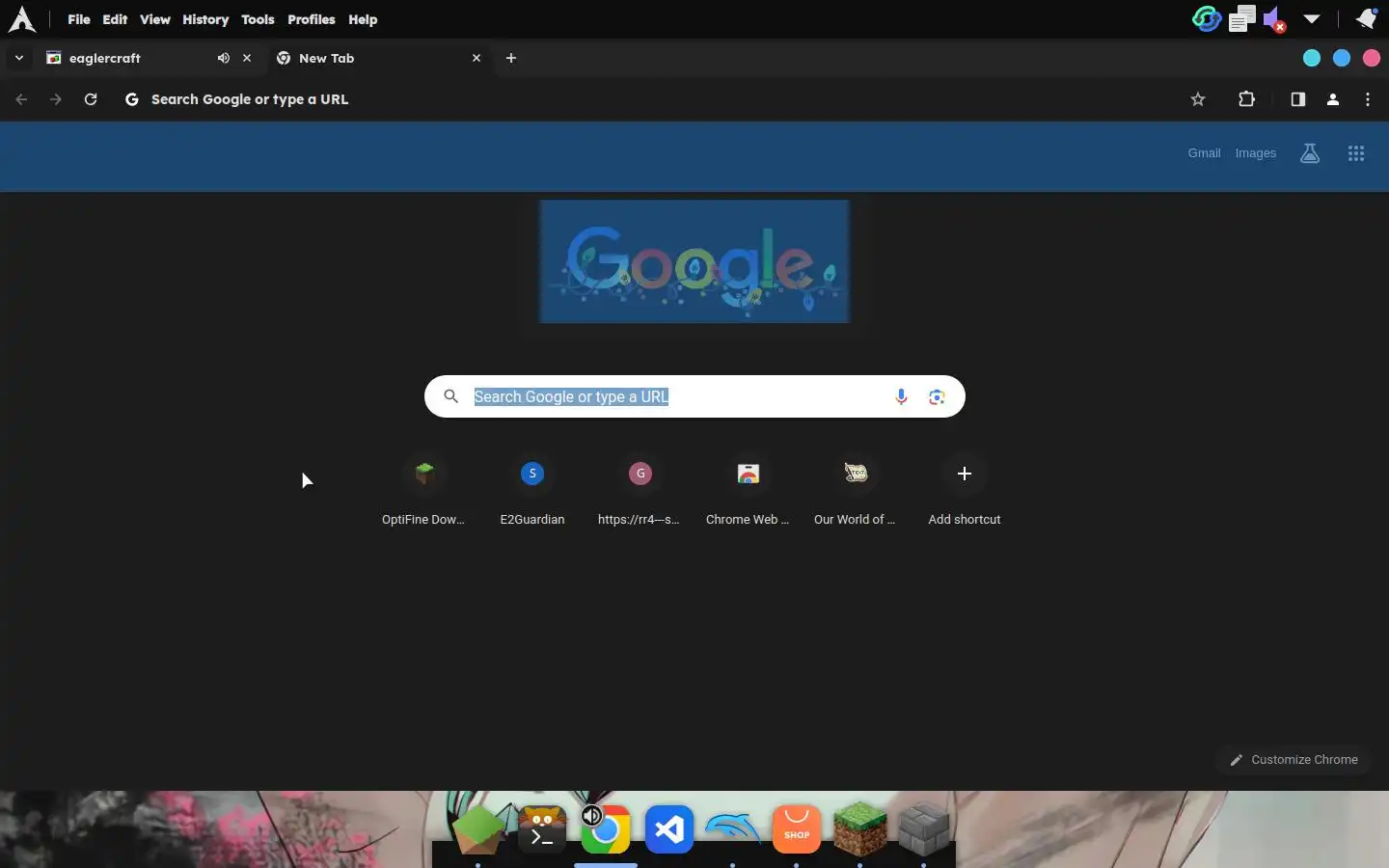The width and height of the screenshot is (1389, 868).
Task: Click the Google doodle image
Action: (x=694, y=261)
